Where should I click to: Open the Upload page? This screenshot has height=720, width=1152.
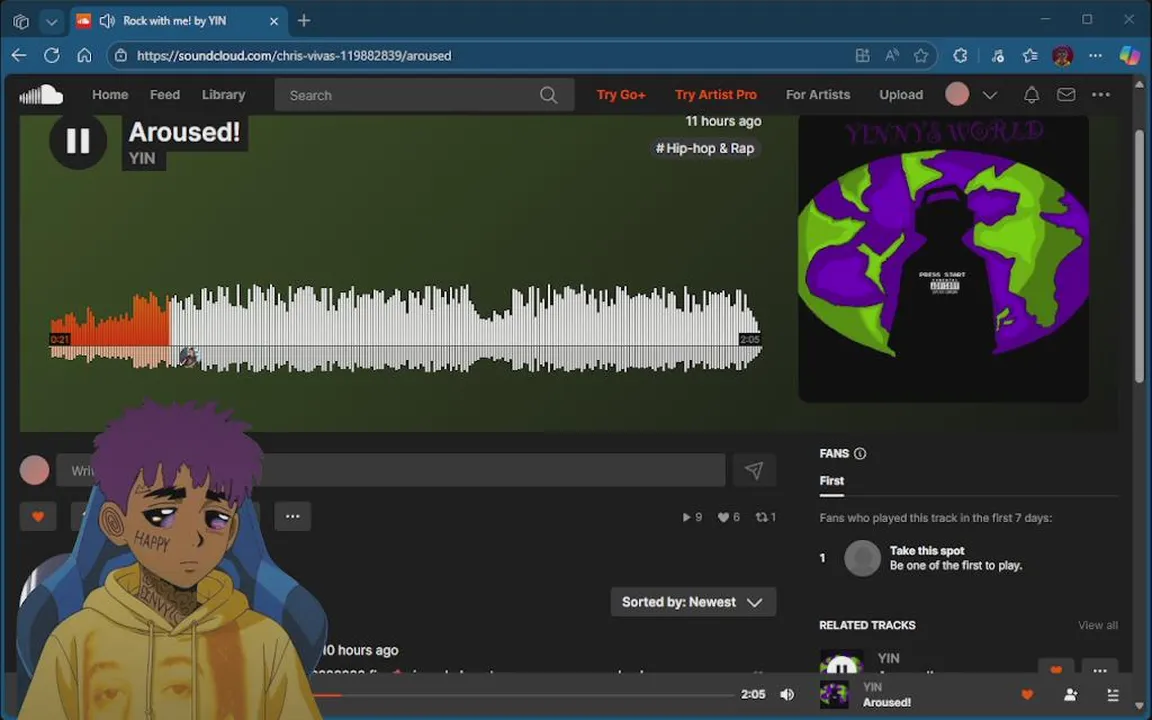901,95
